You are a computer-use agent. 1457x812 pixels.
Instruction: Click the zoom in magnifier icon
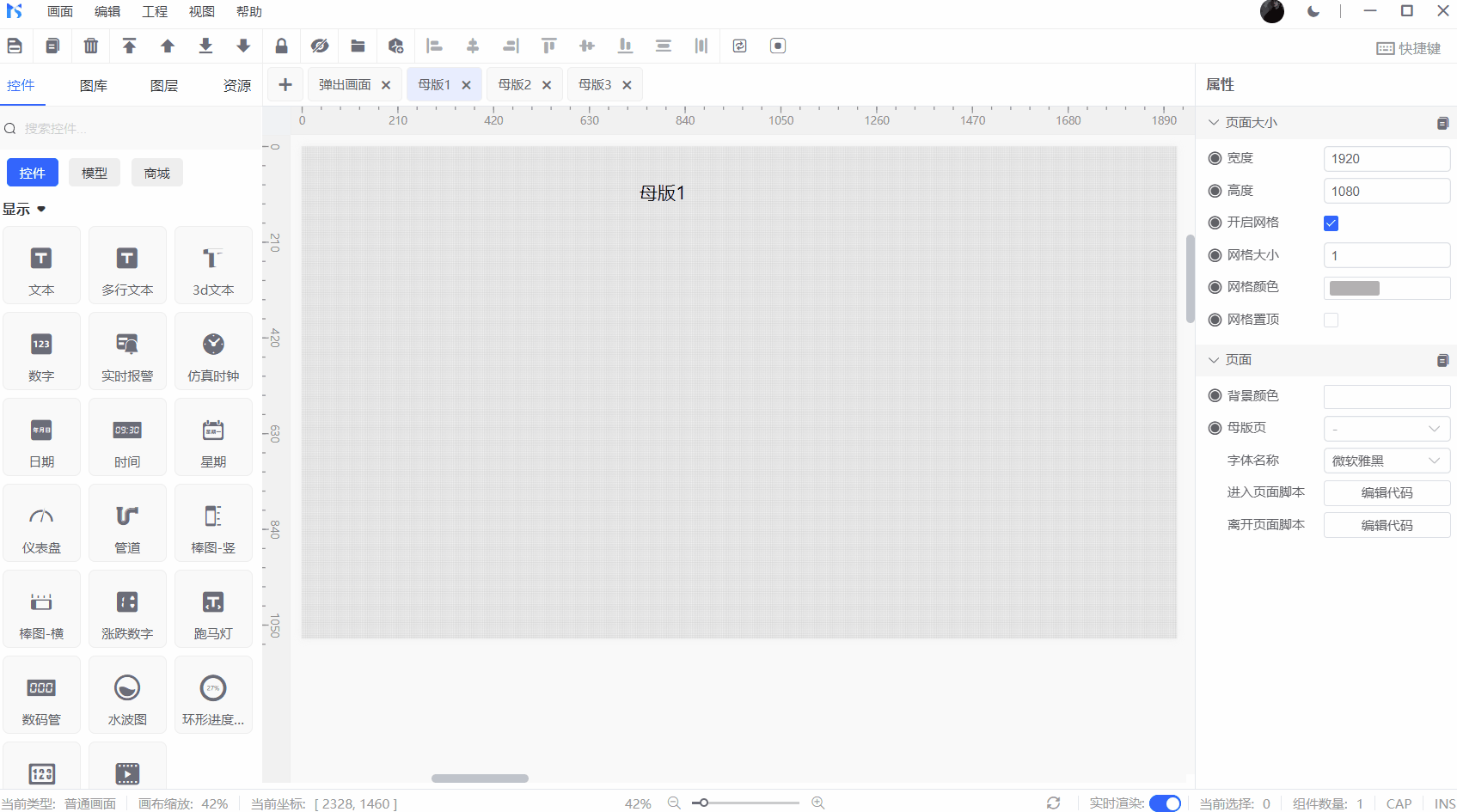click(x=817, y=803)
